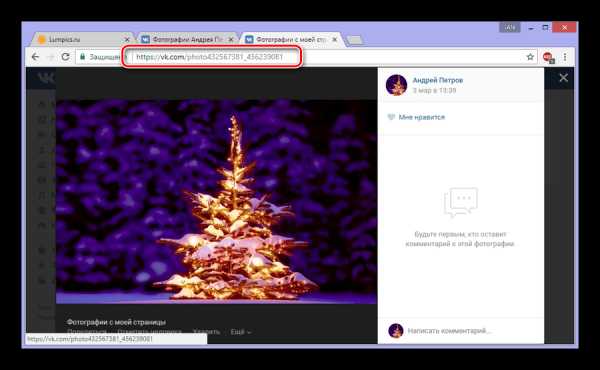
Task: Like the photo with heart Мне нравится
Action: point(416,117)
